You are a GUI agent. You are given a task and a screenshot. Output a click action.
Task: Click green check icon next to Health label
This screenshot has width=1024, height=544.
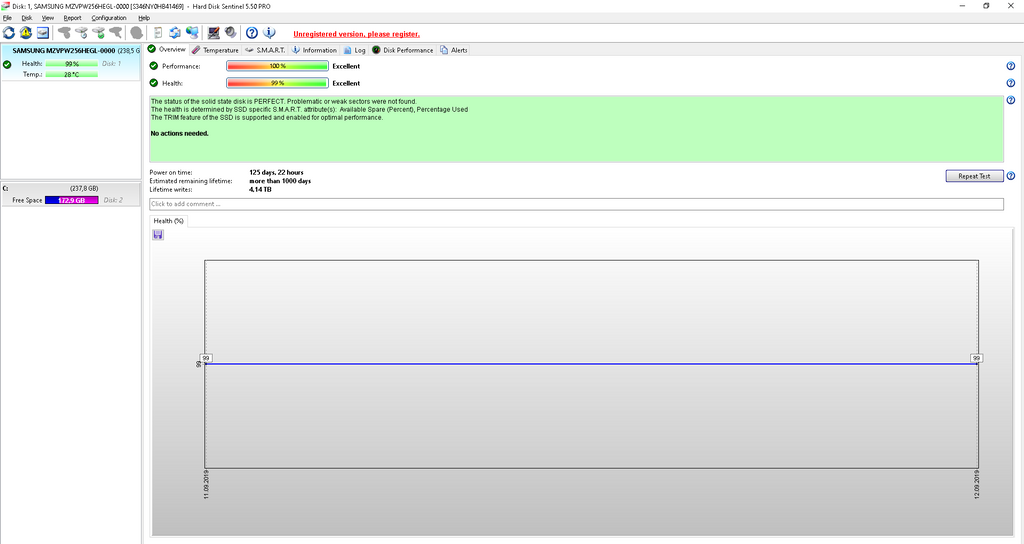click(153, 83)
